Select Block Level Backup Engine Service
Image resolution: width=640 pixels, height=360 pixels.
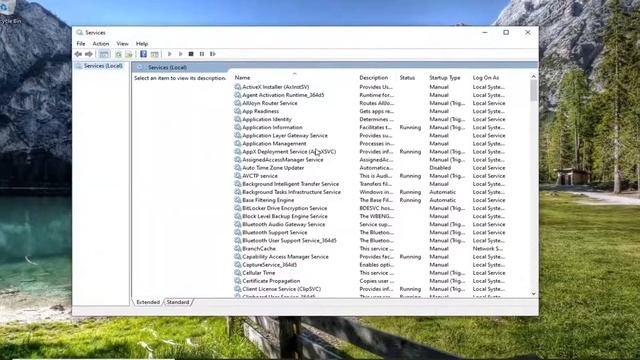point(285,216)
